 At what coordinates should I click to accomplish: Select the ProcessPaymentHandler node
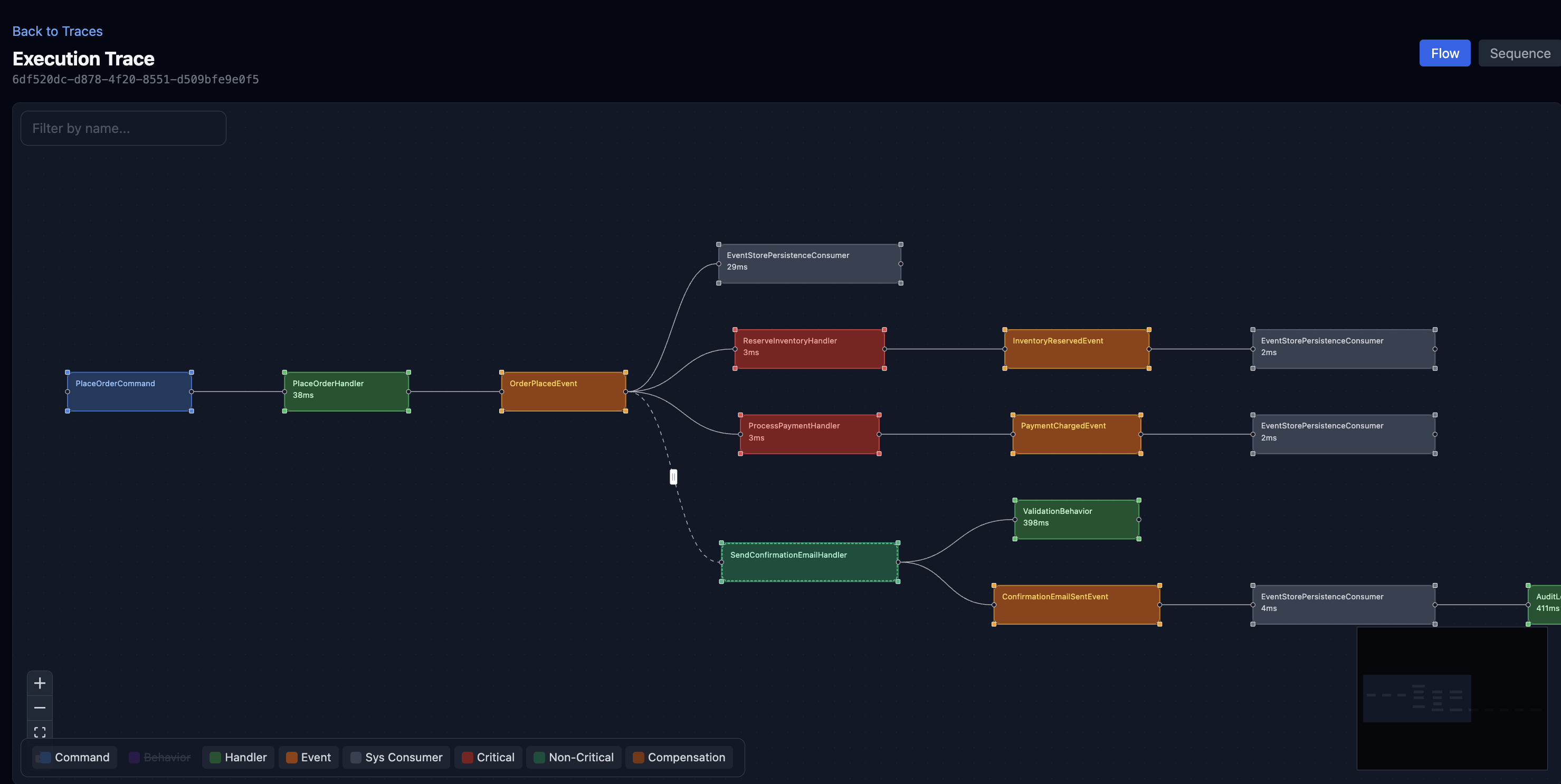tap(810, 434)
